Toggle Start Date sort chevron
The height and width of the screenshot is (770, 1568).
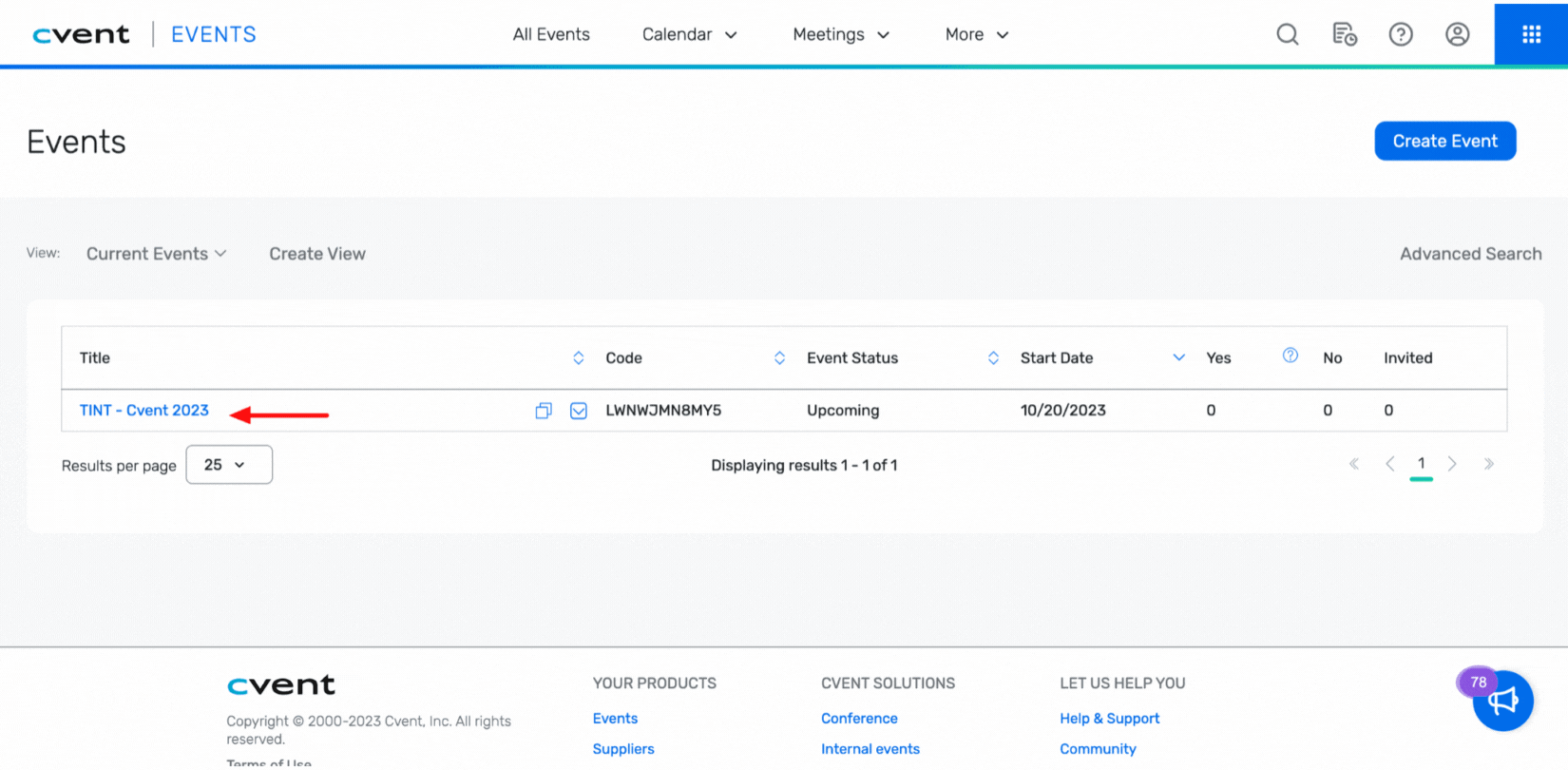pyautogui.click(x=1178, y=357)
